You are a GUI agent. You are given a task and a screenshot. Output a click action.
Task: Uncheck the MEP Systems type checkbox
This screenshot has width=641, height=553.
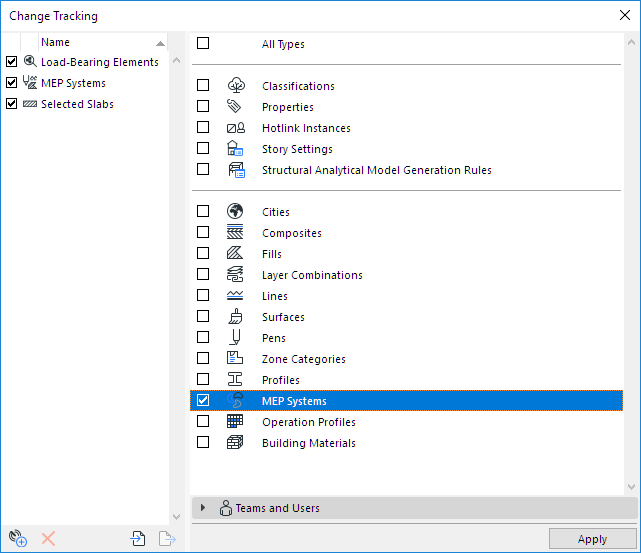203,401
